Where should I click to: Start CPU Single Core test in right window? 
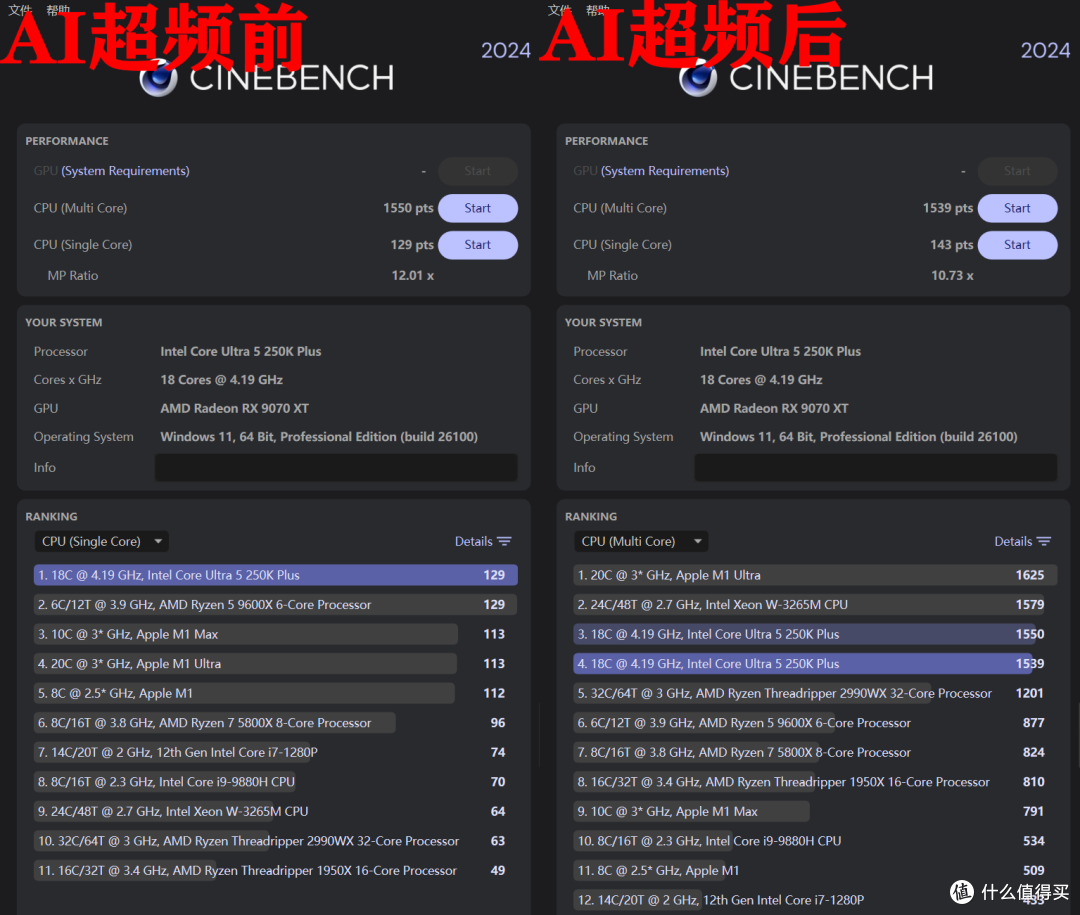pos(1017,245)
